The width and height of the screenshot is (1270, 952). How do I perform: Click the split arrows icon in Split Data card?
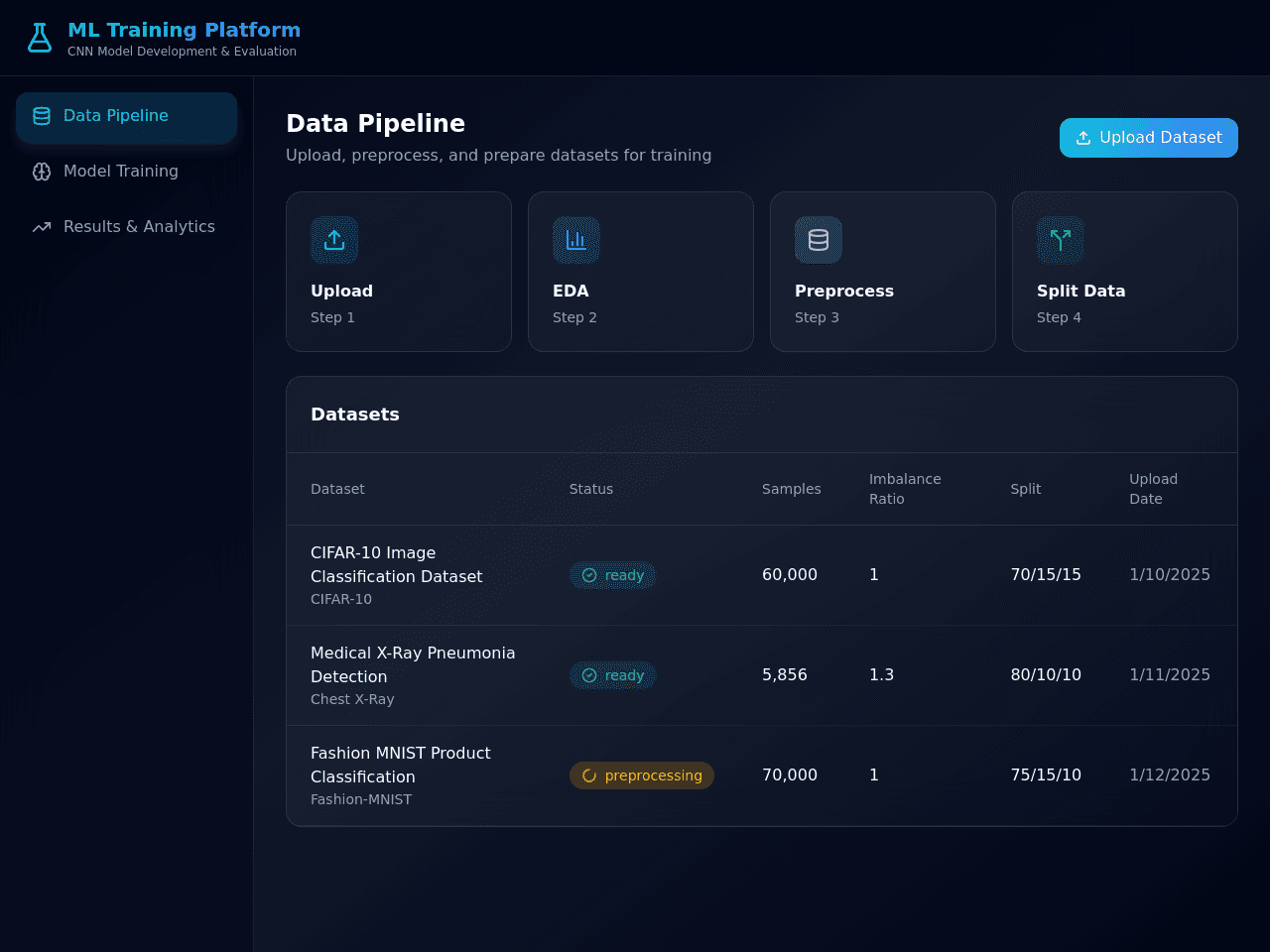click(x=1061, y=240)
